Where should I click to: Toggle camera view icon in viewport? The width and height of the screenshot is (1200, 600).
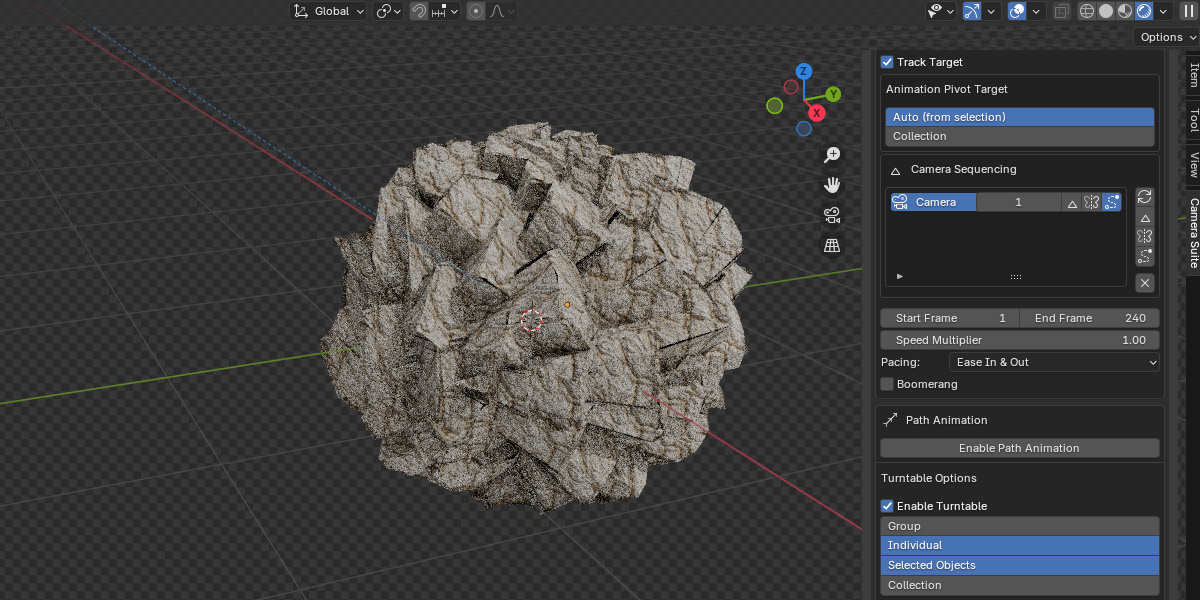point(832,215)
